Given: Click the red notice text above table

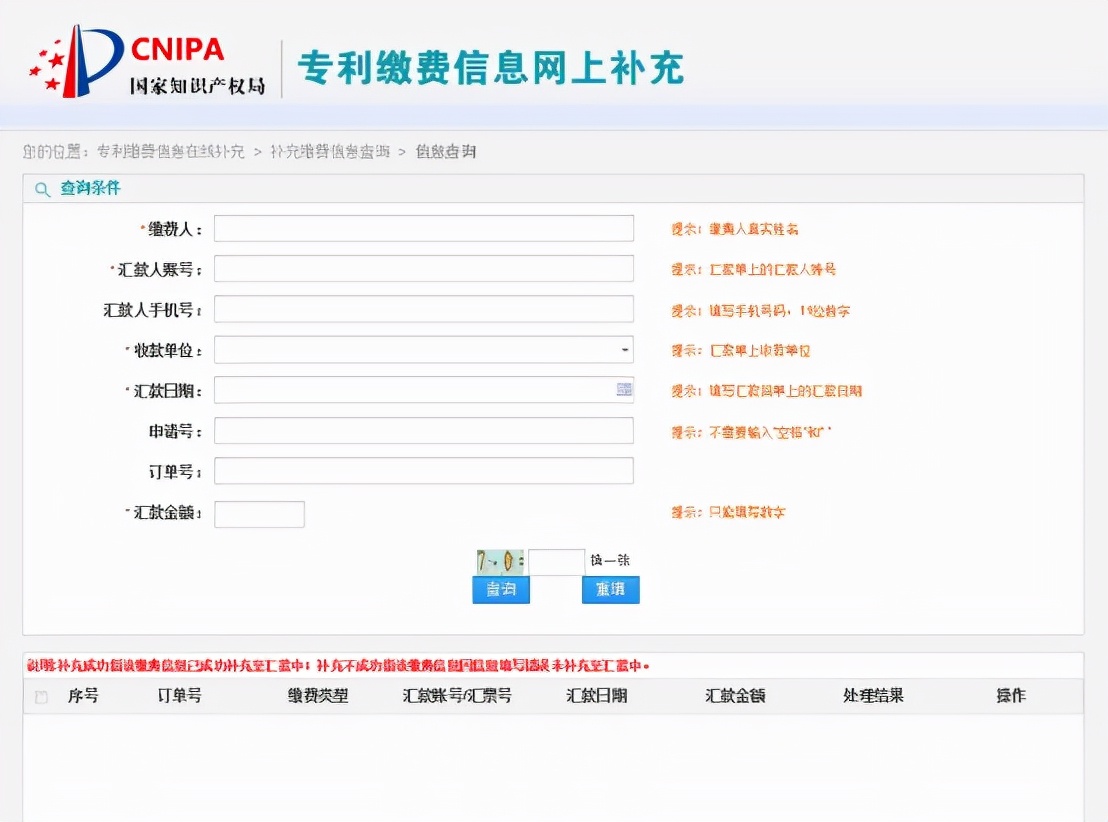Looking at the screenshot, I should (338, 666).
